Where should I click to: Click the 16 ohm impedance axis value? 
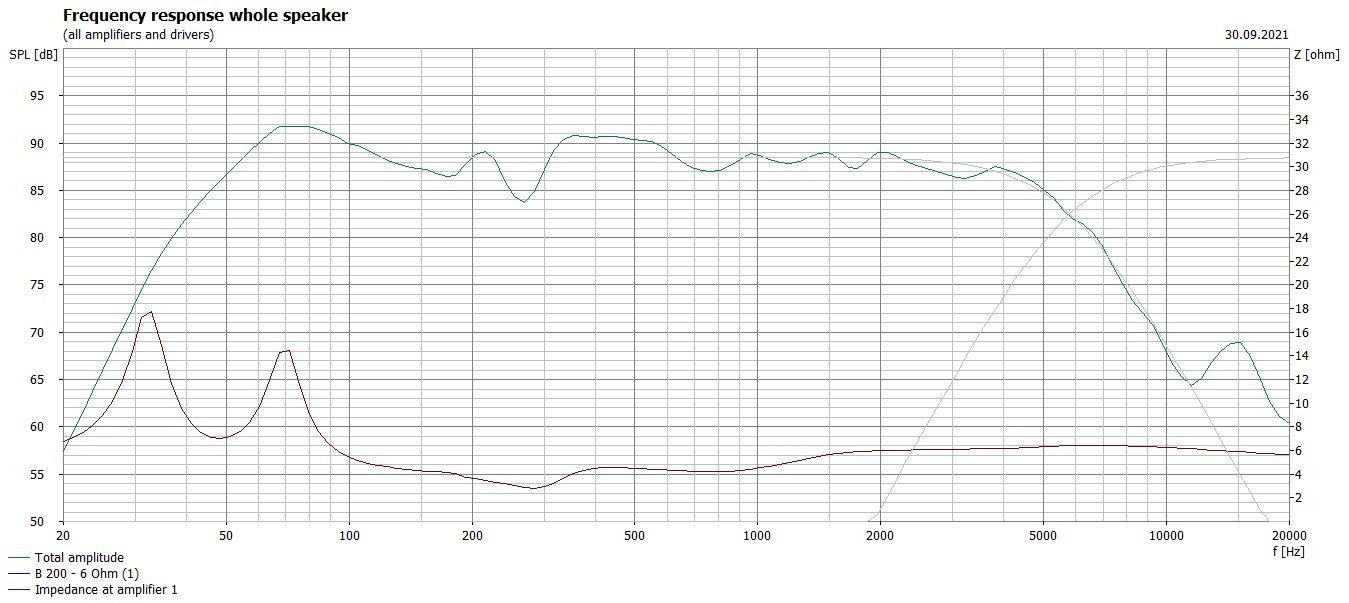coord(1302,332)
